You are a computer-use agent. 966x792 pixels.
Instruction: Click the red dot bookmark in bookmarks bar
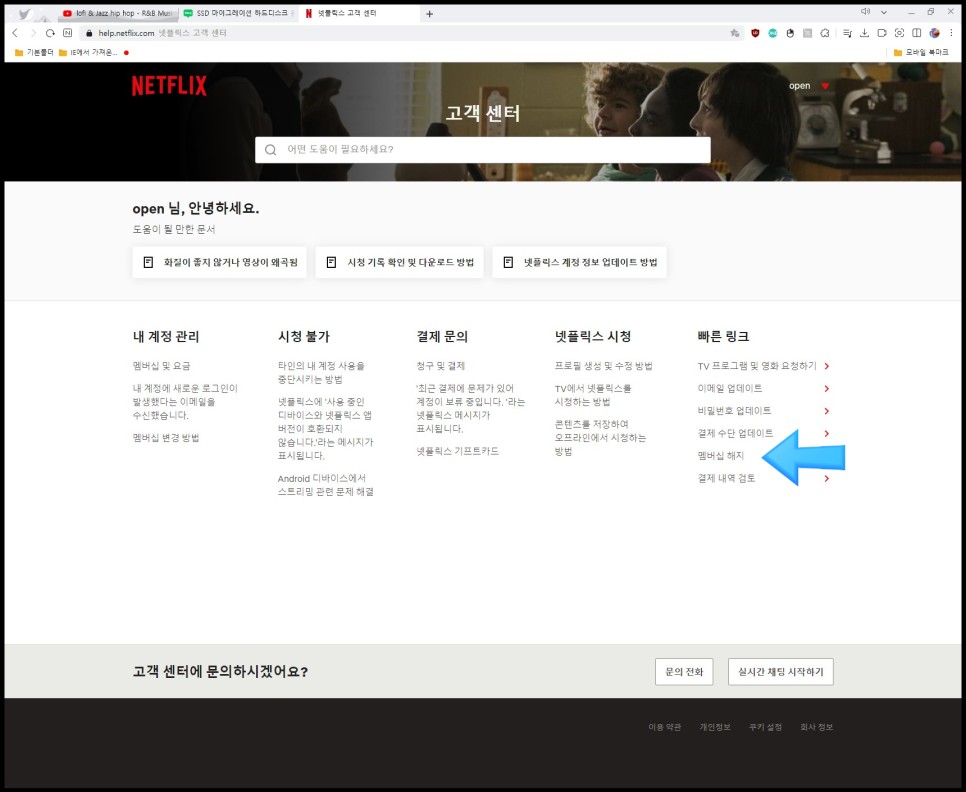126,53
